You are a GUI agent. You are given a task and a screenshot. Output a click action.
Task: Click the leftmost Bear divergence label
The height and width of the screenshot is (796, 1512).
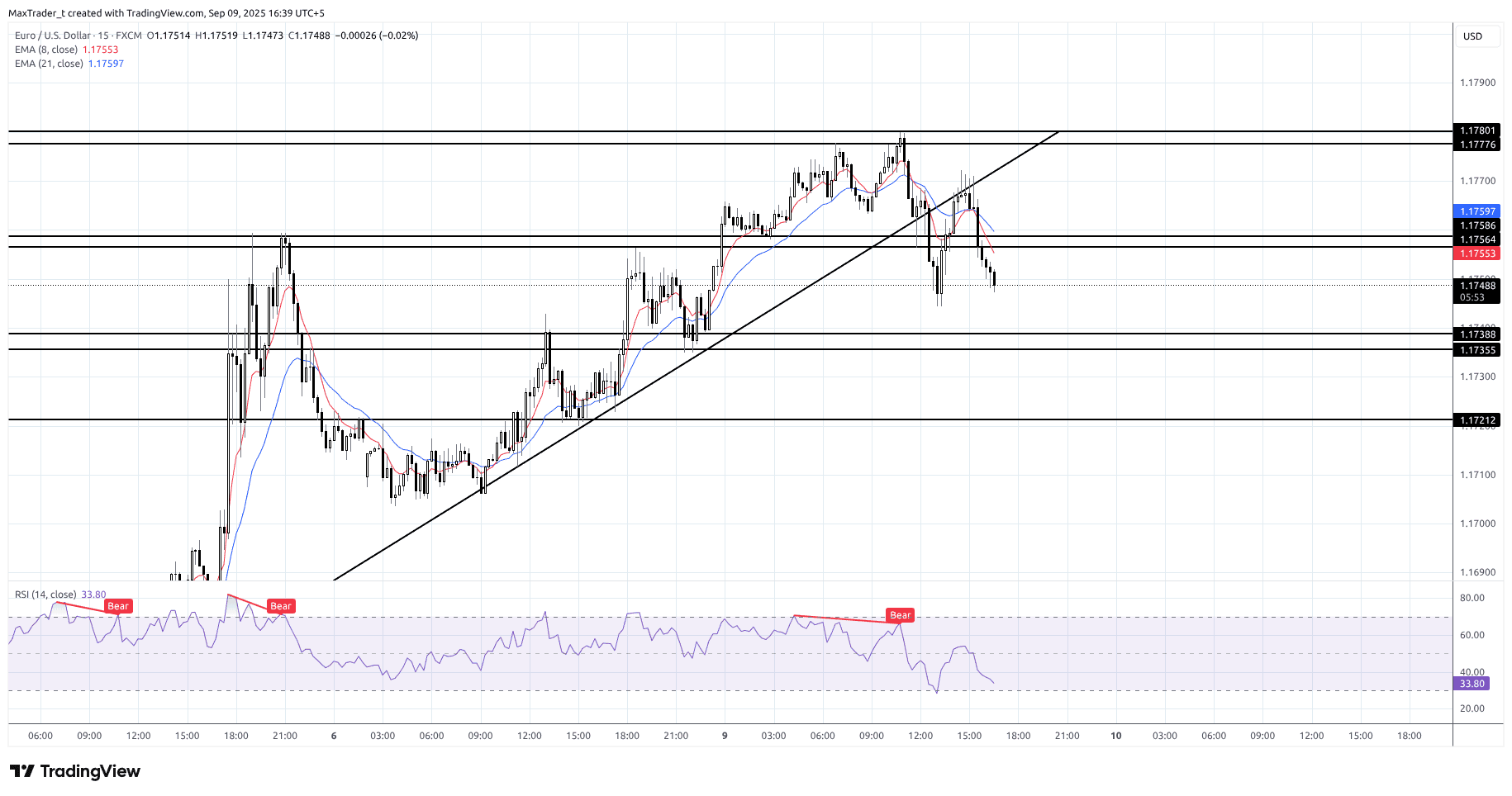point(118,606)
